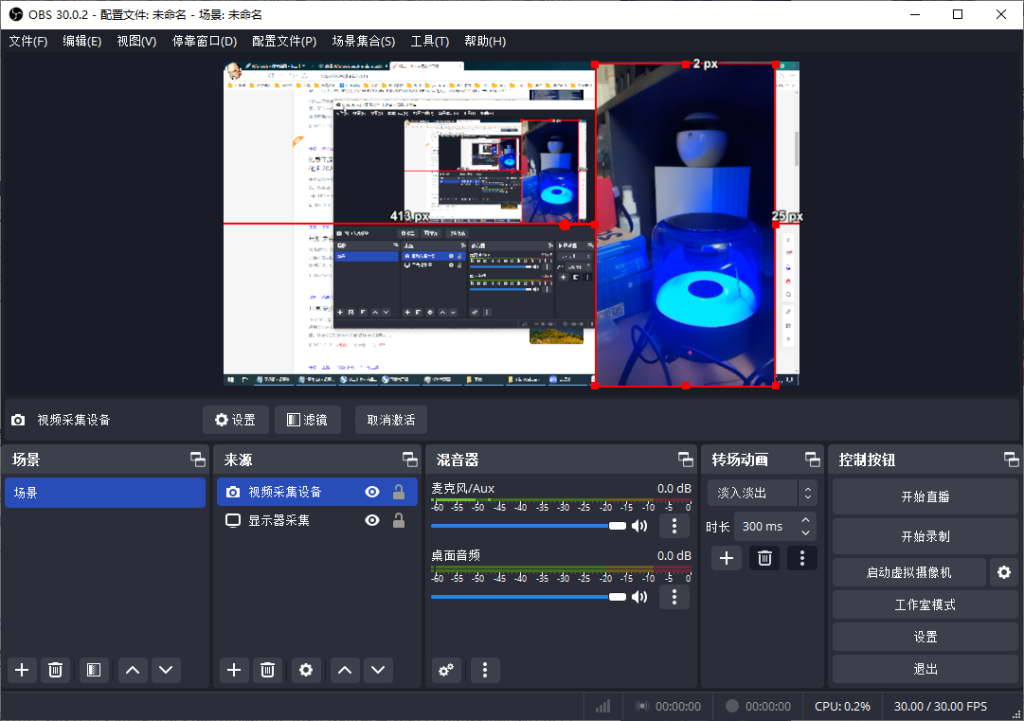Open the 场景集合(S) menu

[x=364, y=41]
